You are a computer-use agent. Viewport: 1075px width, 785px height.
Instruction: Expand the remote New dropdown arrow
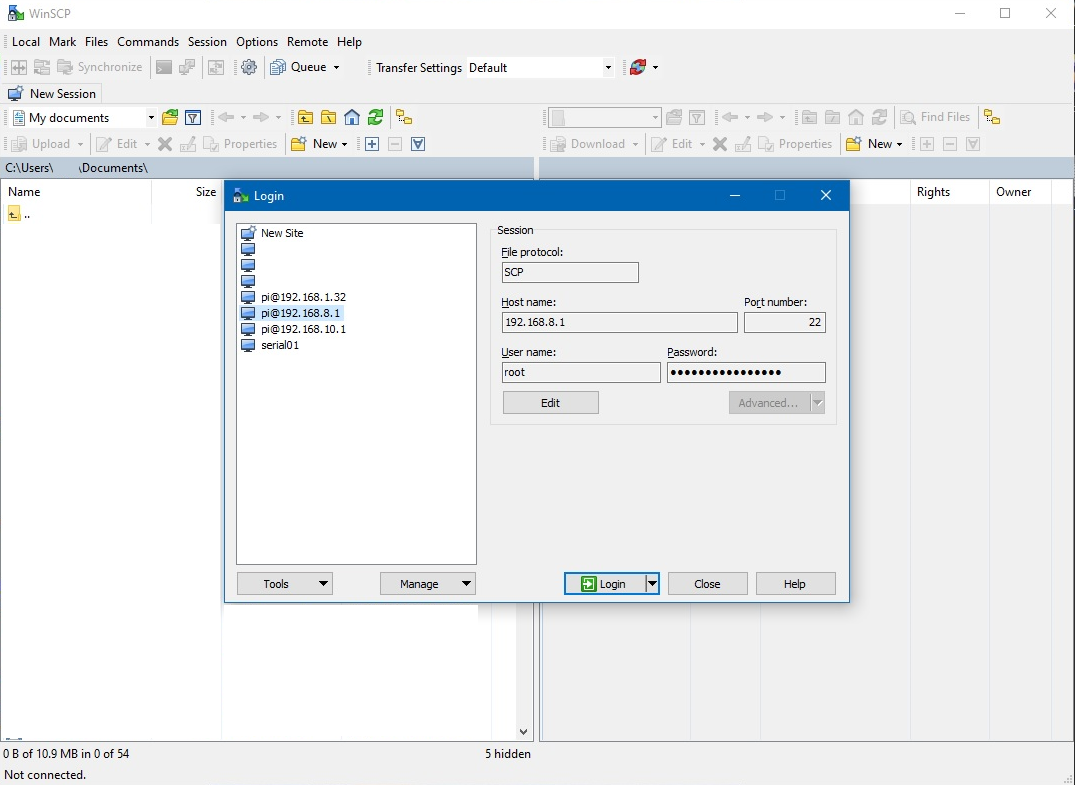(x=899, y=144)
